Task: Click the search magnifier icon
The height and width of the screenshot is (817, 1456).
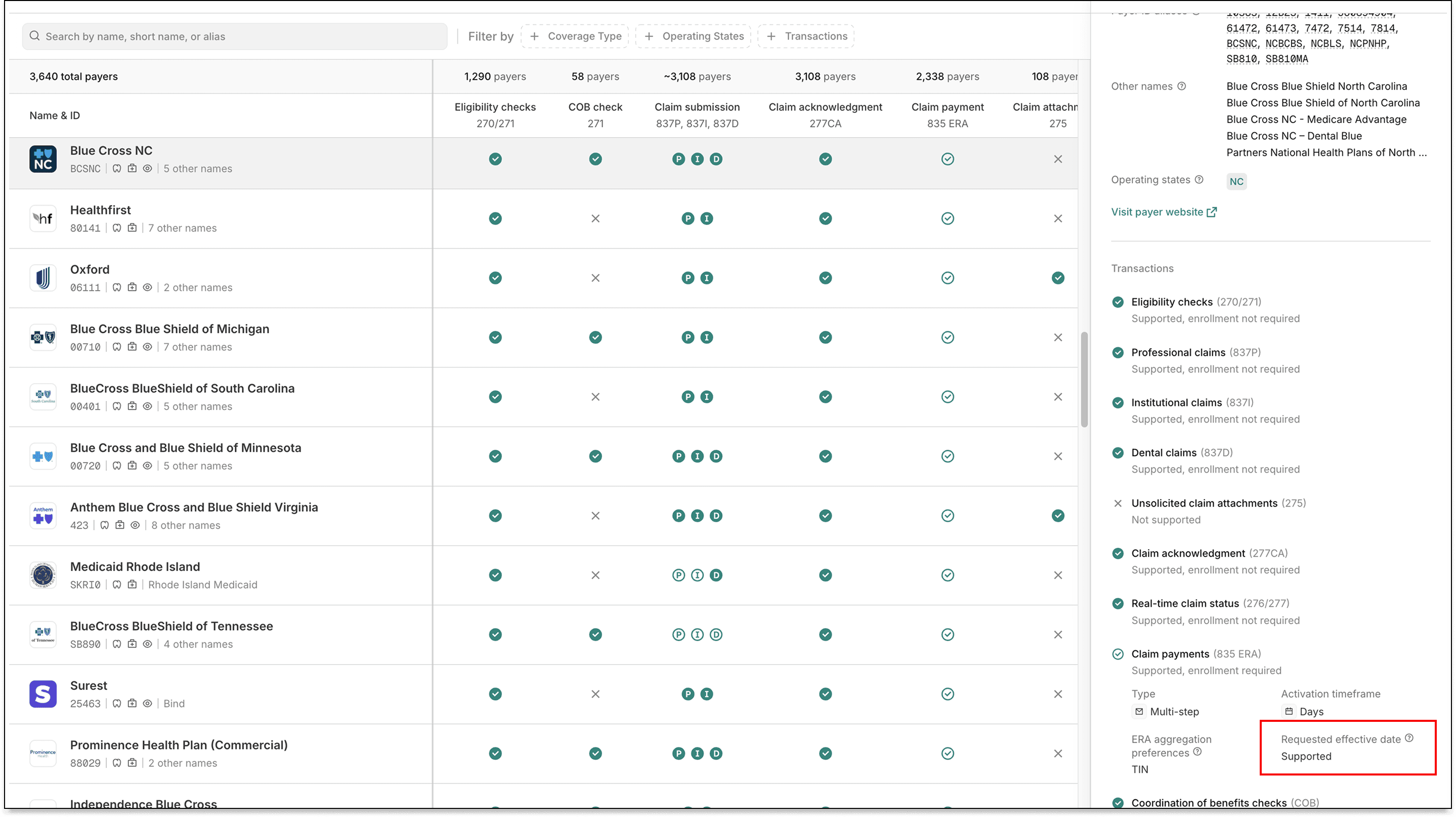Action: [34, 35]
